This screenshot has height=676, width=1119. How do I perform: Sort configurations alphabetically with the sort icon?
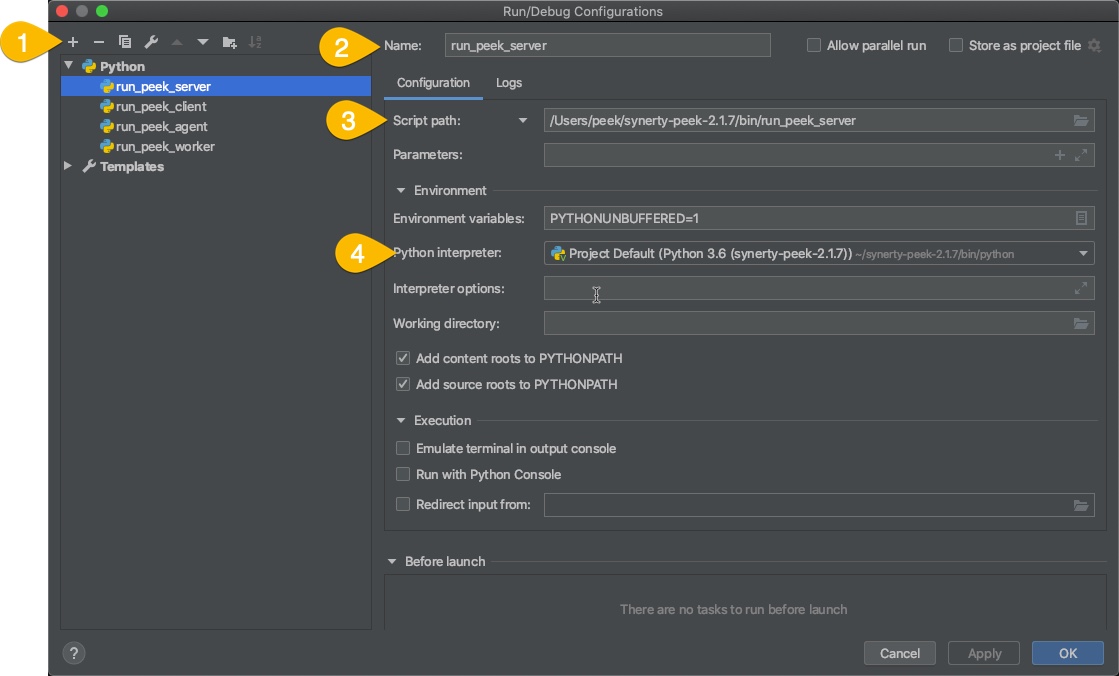tap(255, 42)
